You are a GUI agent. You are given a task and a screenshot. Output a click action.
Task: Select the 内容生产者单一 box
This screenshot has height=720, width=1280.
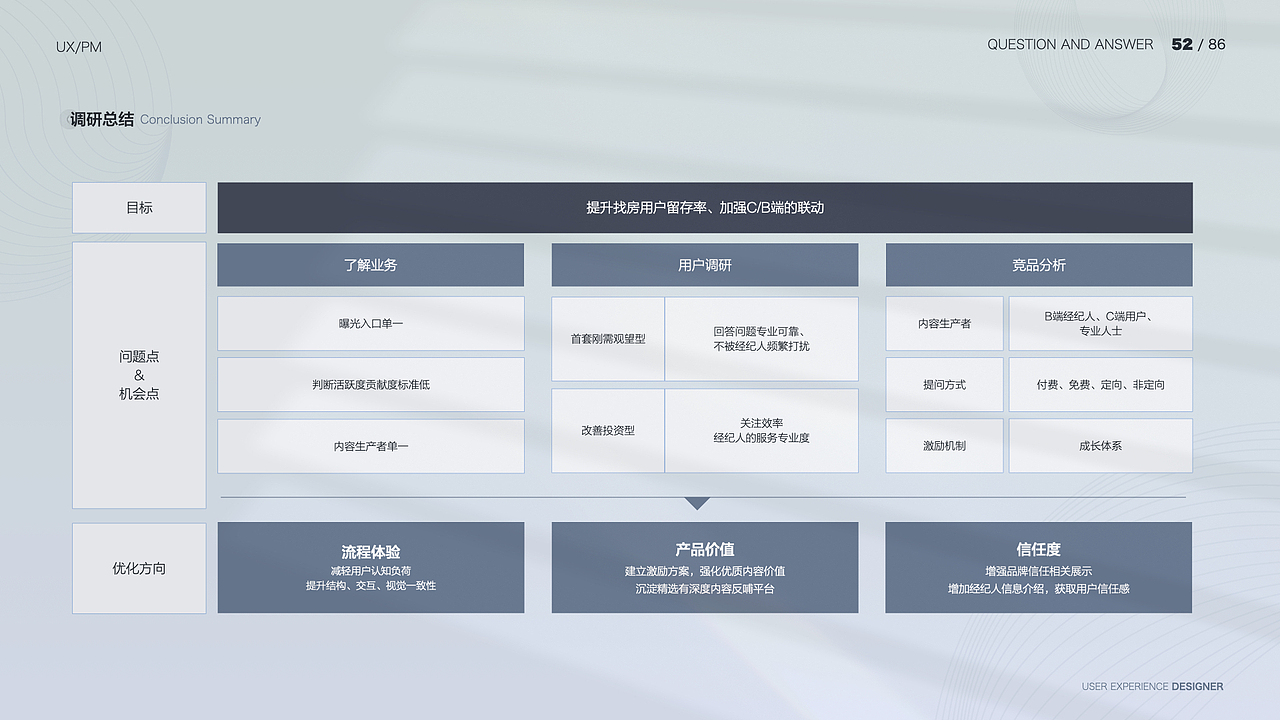click(x=371, y=446)
